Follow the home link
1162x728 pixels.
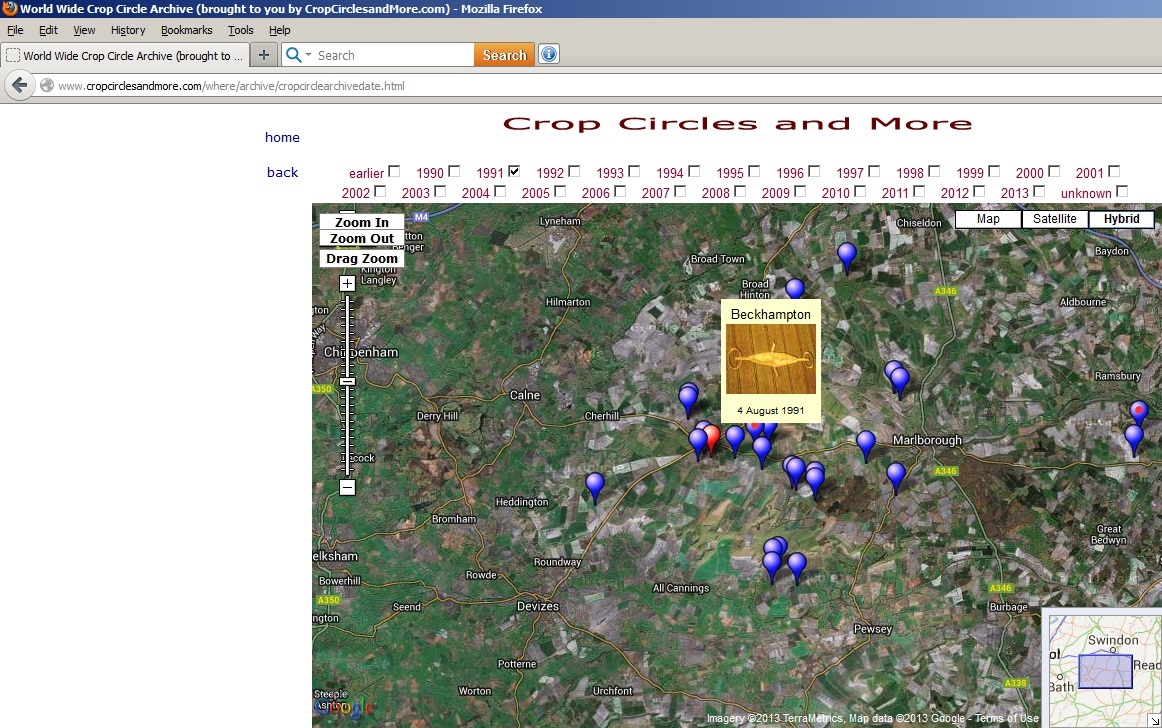pos(282,137)
